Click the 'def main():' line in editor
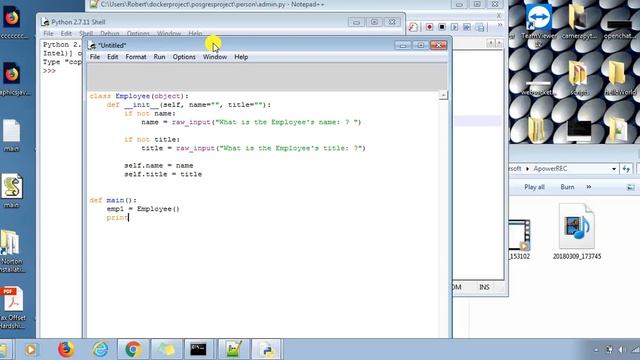The height and width of the screenshot is (360, 640). tap(113, 200)
